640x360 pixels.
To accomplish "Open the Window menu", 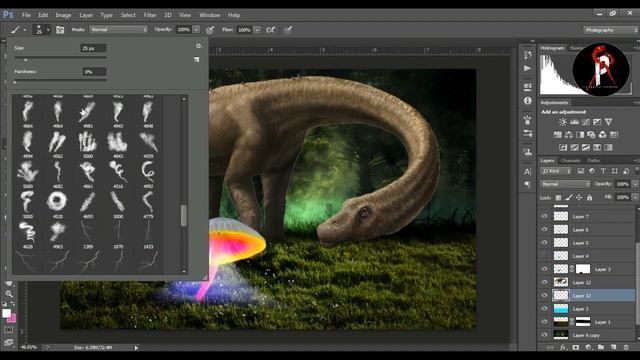I will tap(209, 15).
